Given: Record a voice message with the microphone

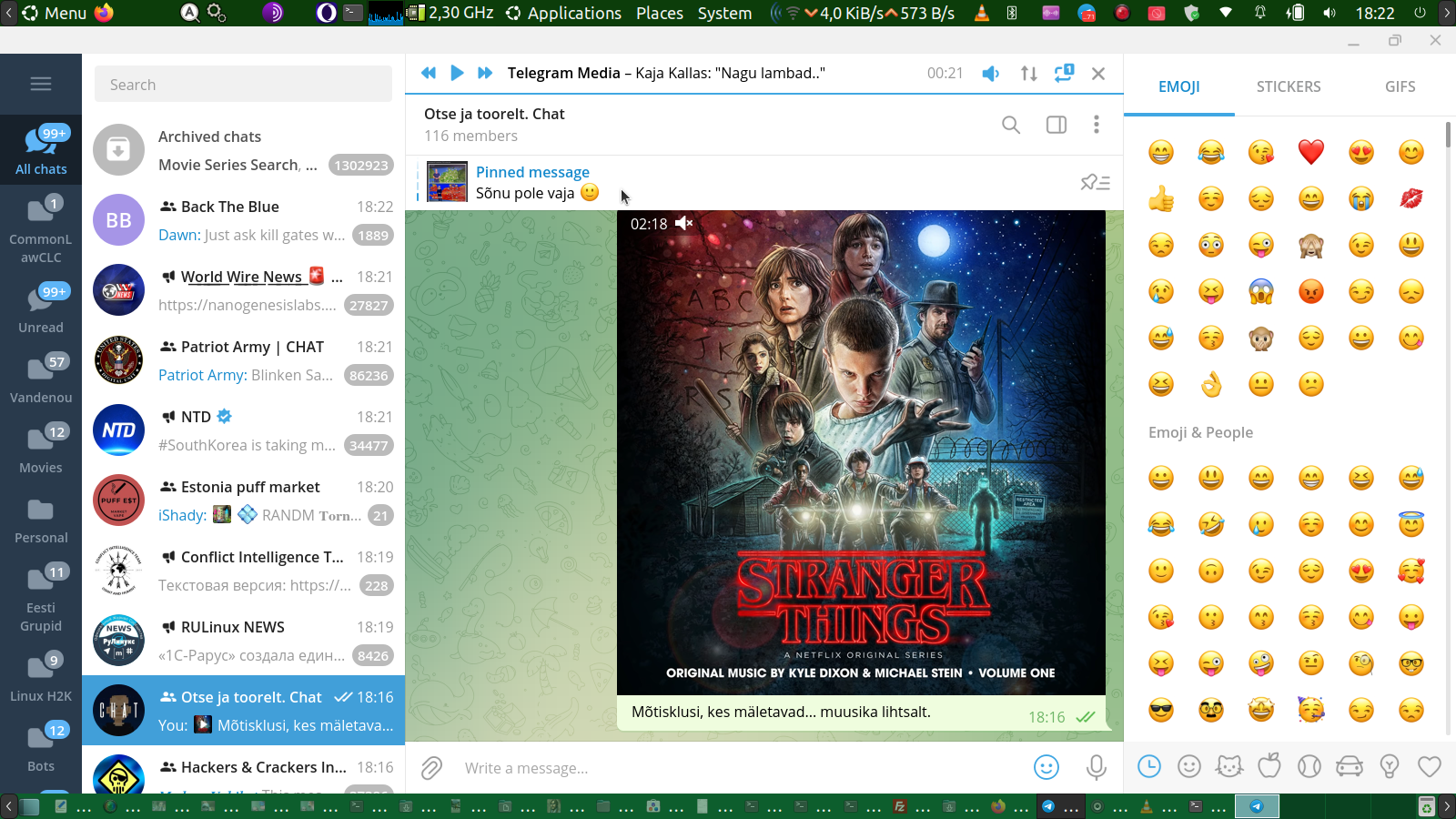Looking at the screenshot, I should point(1097,768).
